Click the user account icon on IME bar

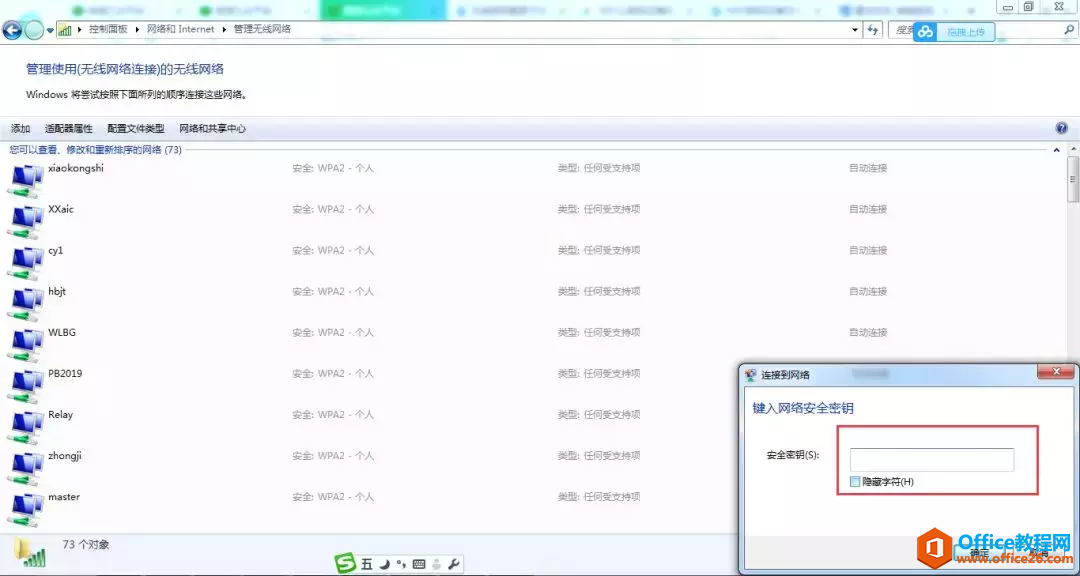tap(436, 564)
